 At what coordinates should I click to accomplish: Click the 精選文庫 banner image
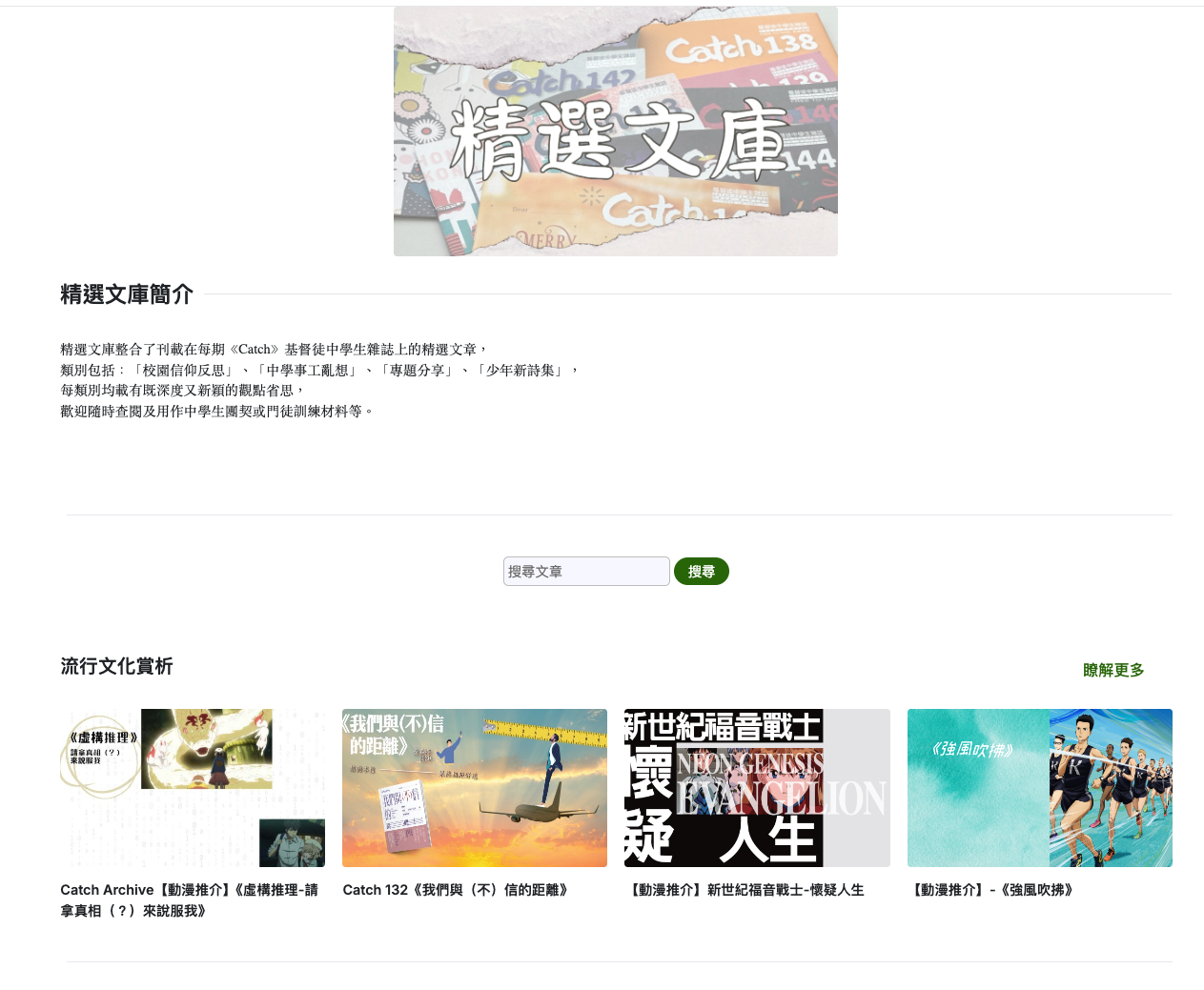coord(616,131)
